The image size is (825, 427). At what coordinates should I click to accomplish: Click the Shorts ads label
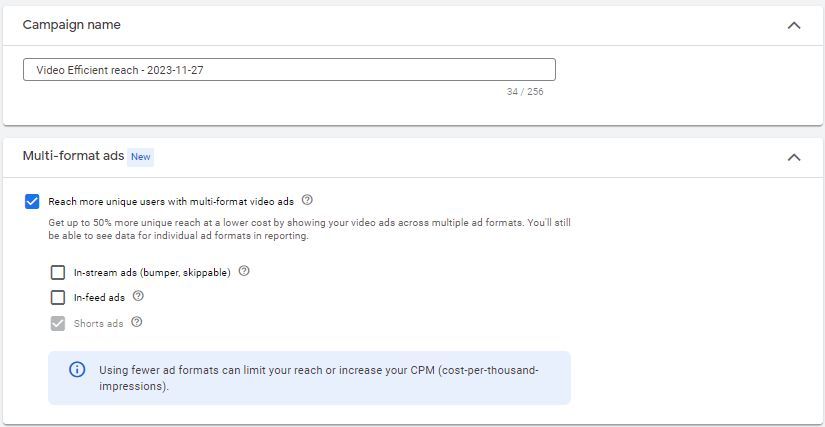click(98, 323)
